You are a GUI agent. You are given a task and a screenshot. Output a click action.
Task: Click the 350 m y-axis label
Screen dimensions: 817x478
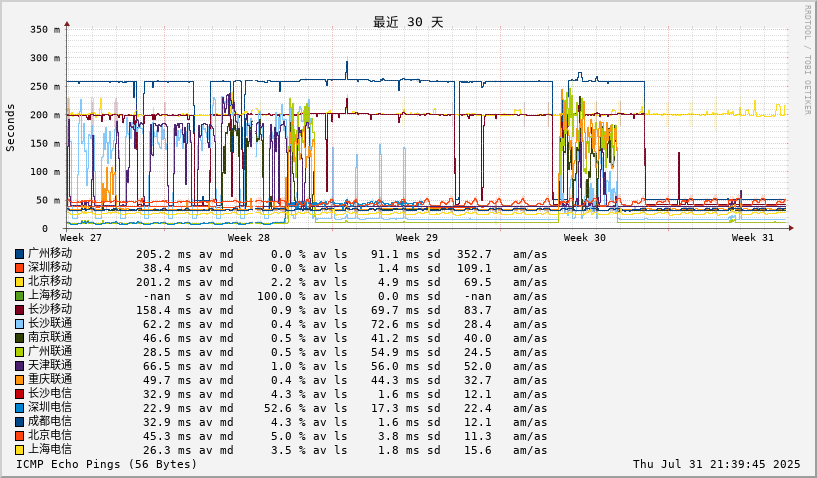pyautogui.click(x=45, y=30)
